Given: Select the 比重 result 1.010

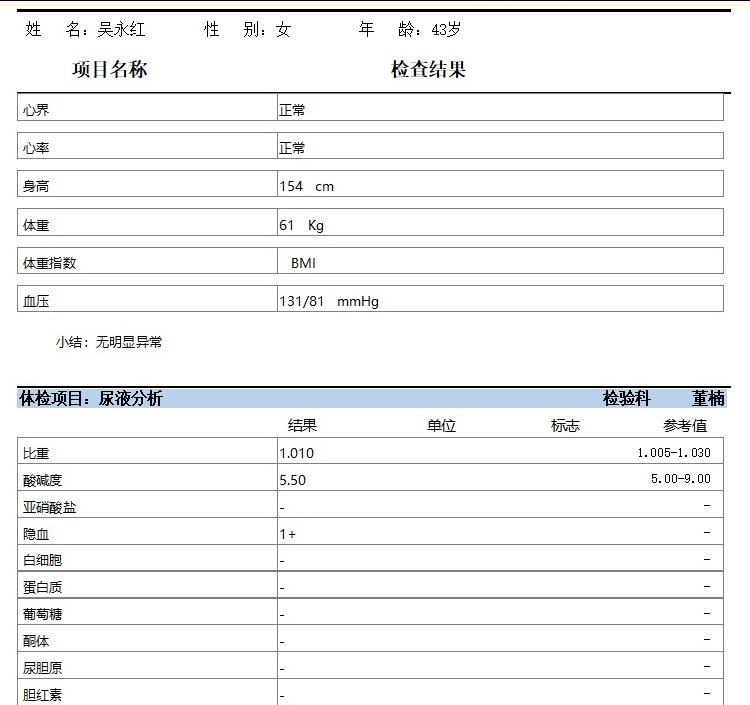Looking at the screenshot, I should 296,453.
